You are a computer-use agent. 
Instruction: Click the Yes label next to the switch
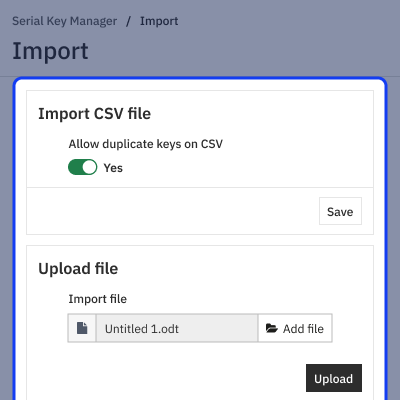113,168
